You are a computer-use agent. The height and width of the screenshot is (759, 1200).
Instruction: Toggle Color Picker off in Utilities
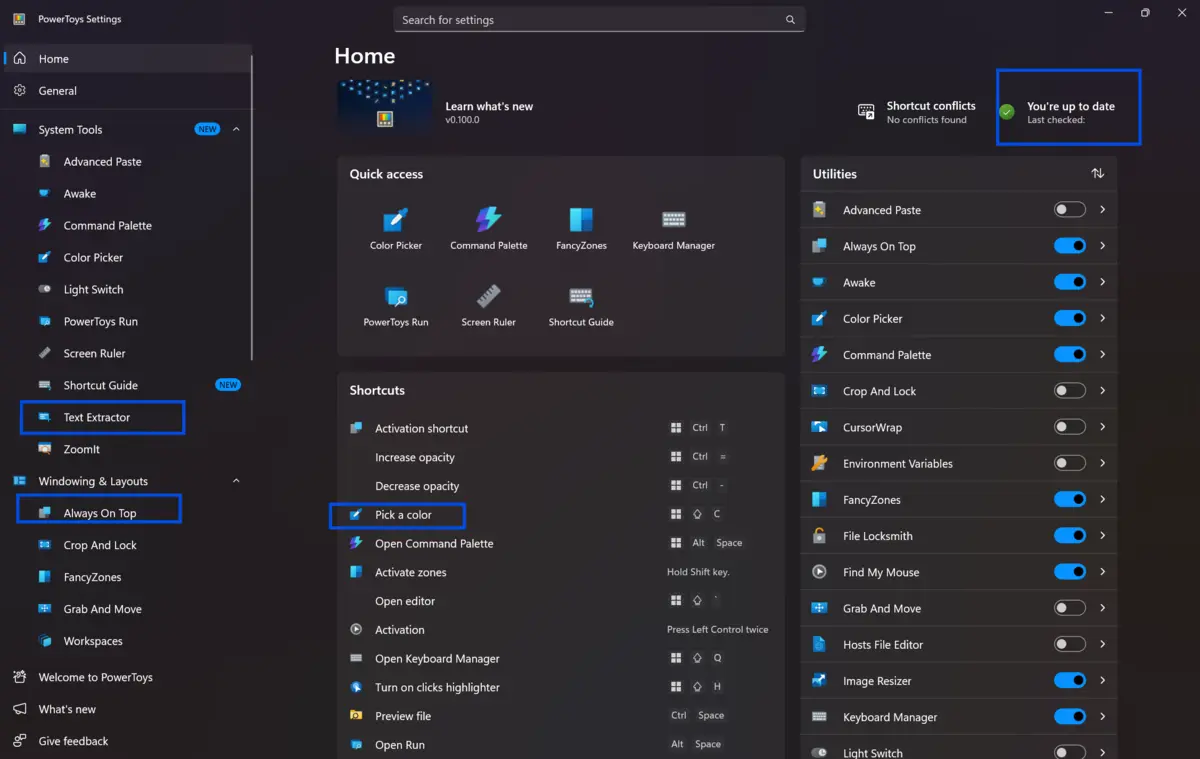coord(1070,318)
